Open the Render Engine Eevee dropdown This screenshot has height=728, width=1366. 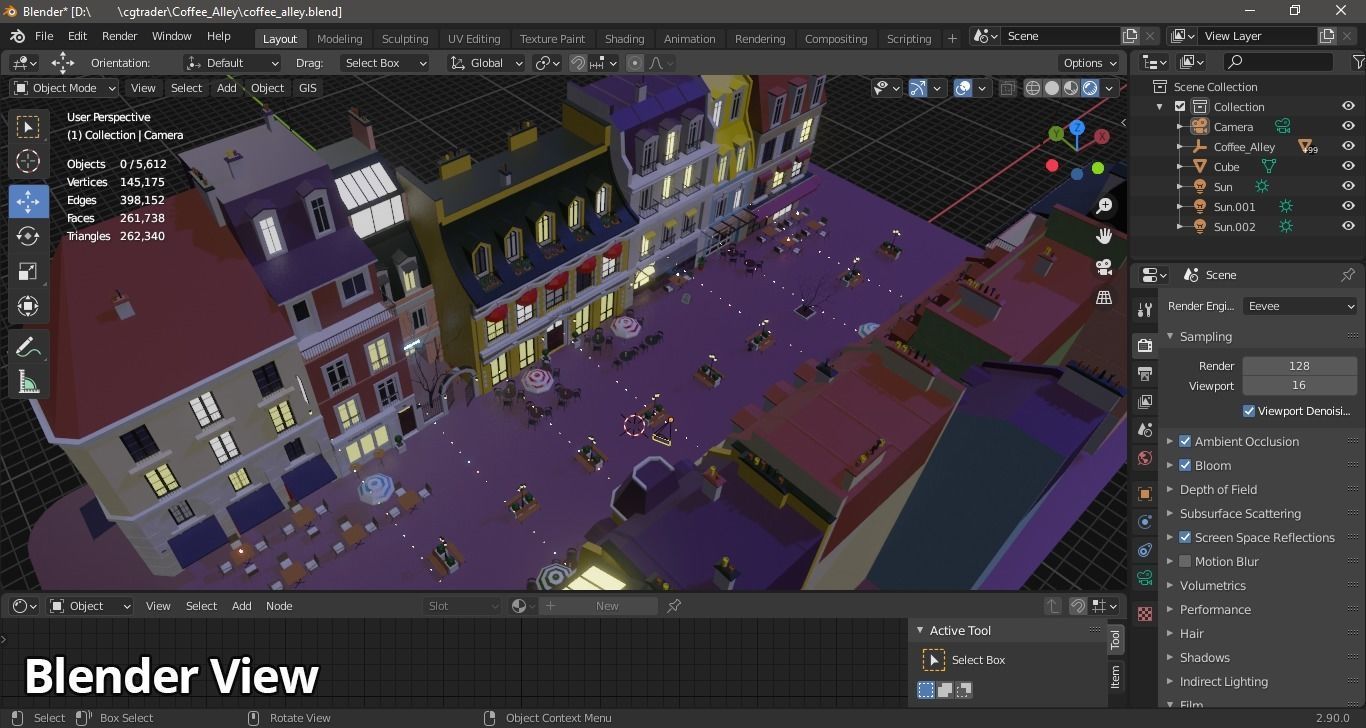1300,306
